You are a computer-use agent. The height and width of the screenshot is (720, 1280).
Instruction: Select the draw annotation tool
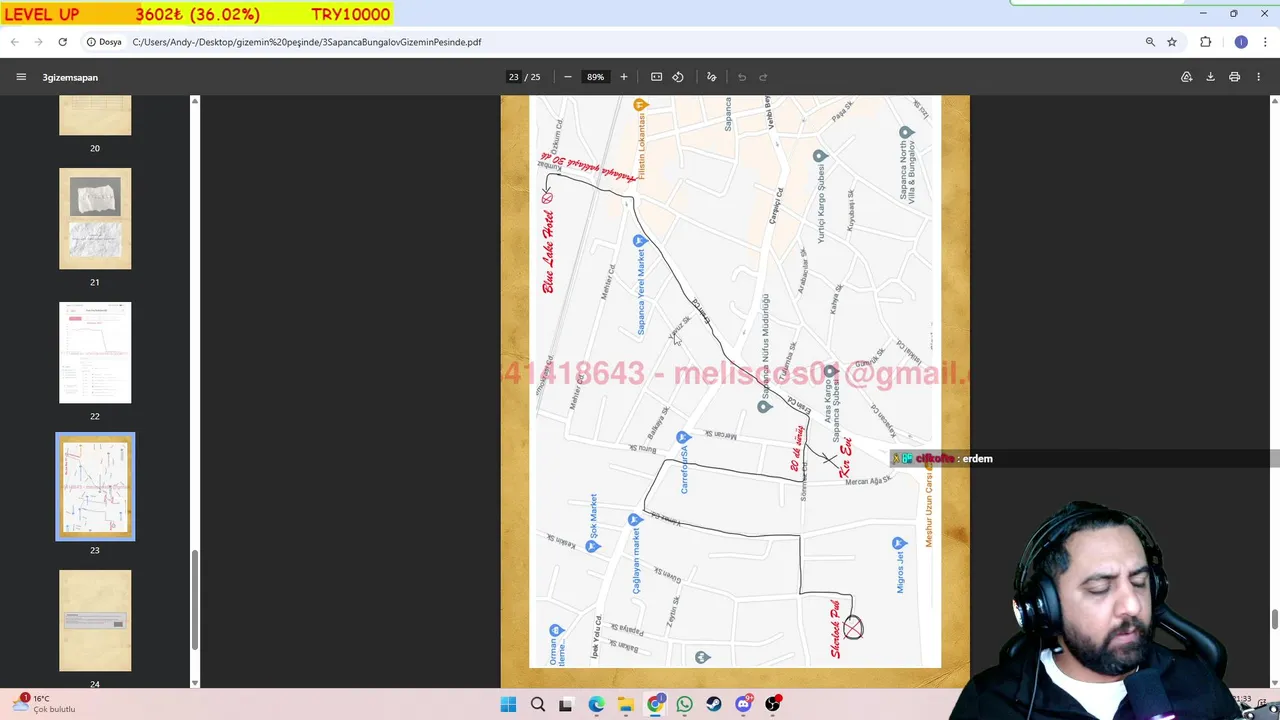712,77
